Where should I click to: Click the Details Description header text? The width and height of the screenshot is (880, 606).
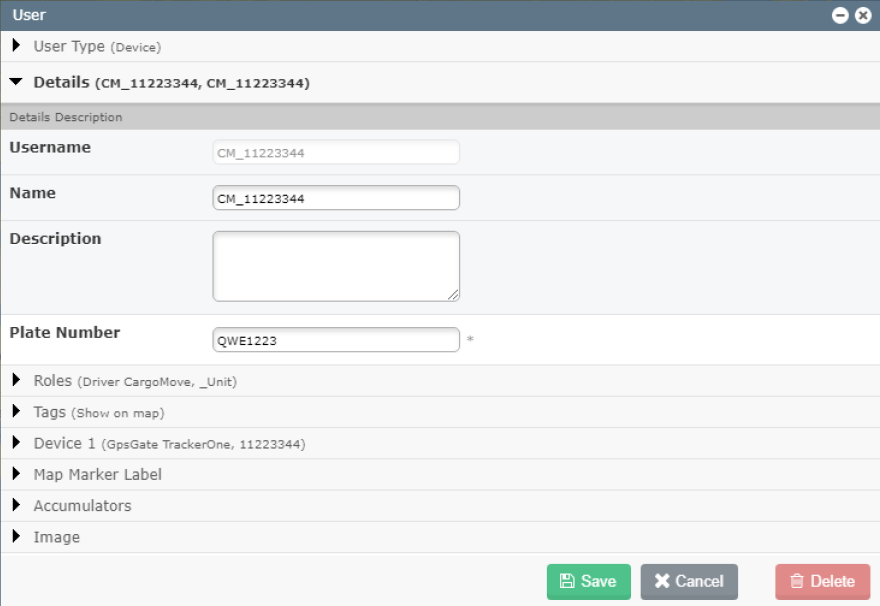(x=66, y=117)
